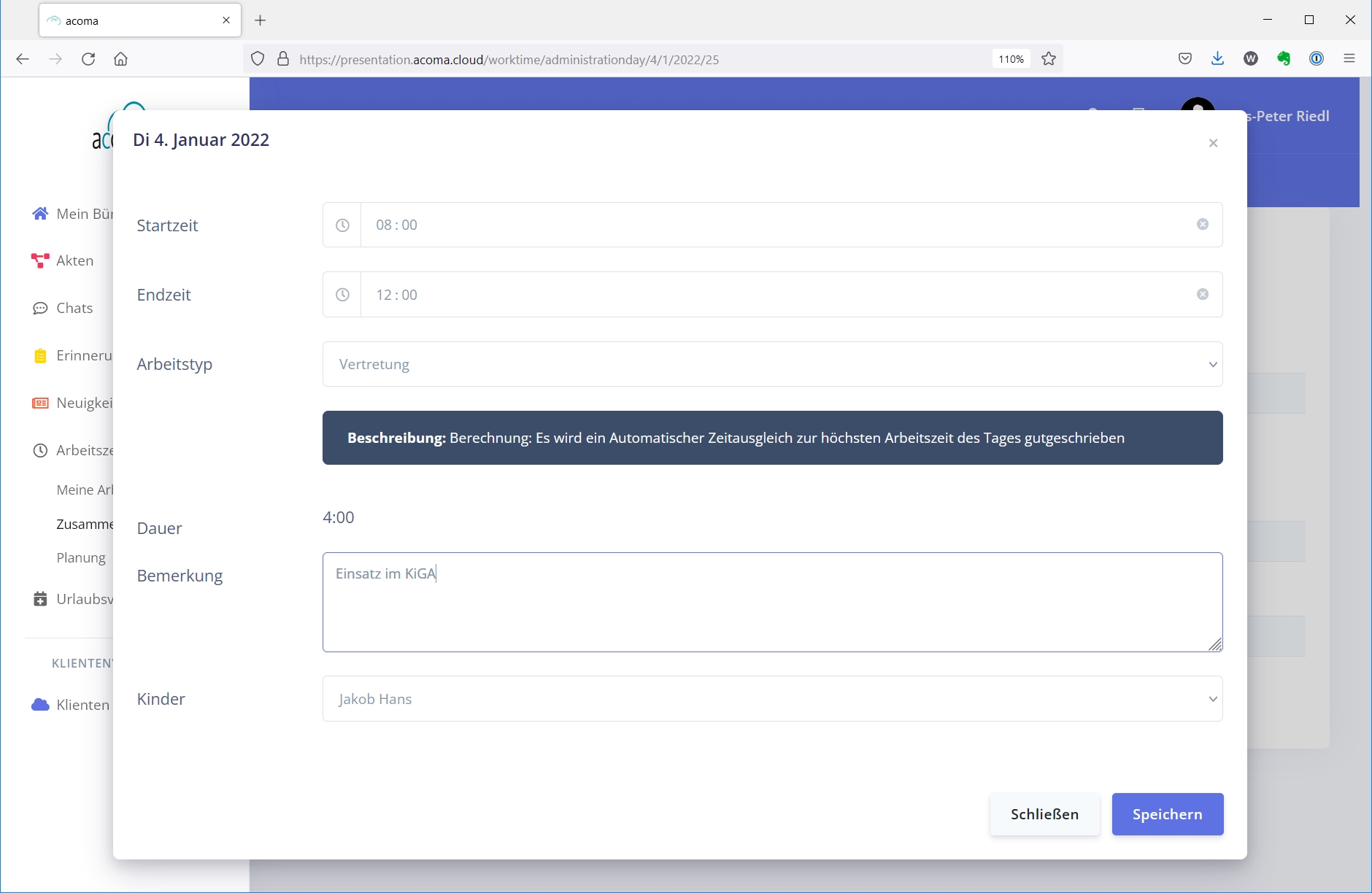
Task: Open Akten icon in sidebar
Action: click(x=40, y=260)
